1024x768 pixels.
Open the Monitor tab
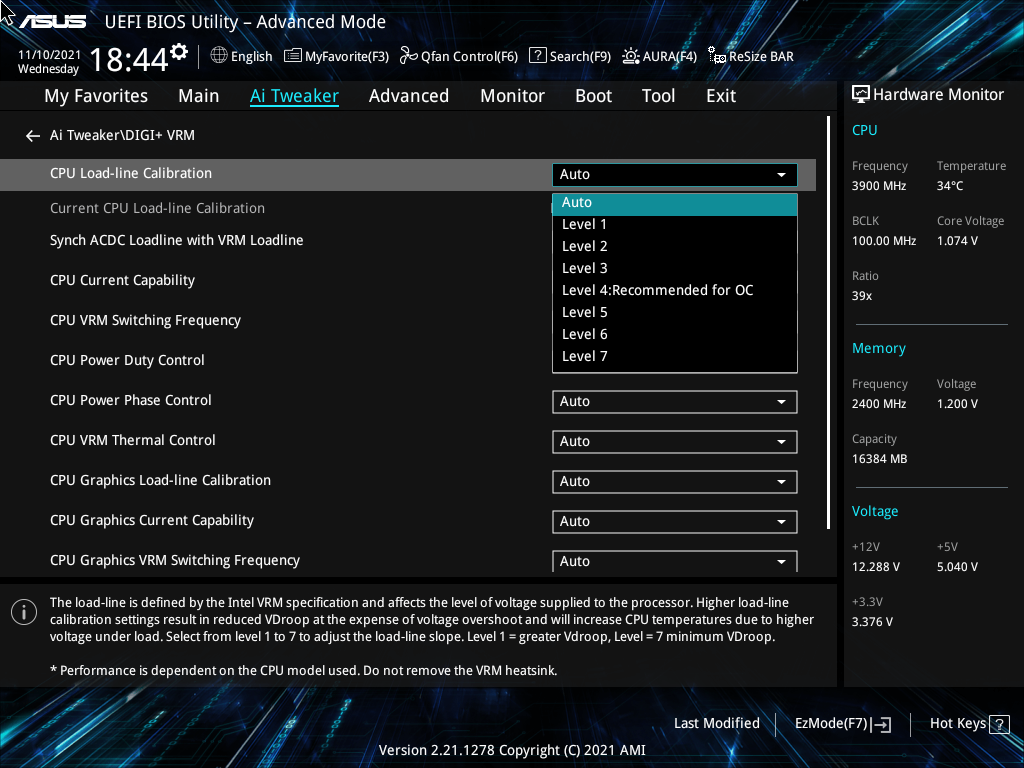[513, 96]
